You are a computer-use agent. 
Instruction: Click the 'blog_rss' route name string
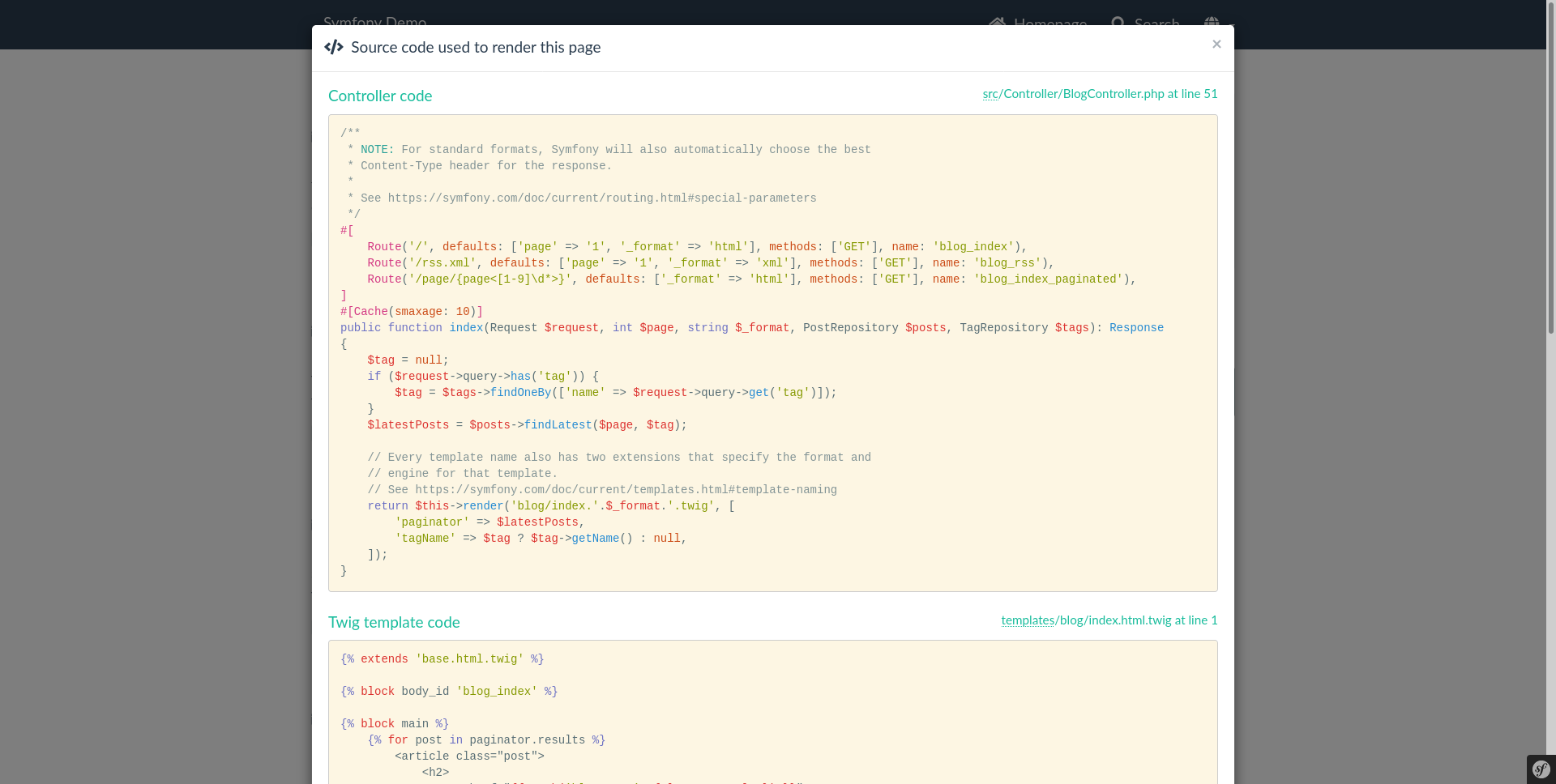(x=1007, y=263)
